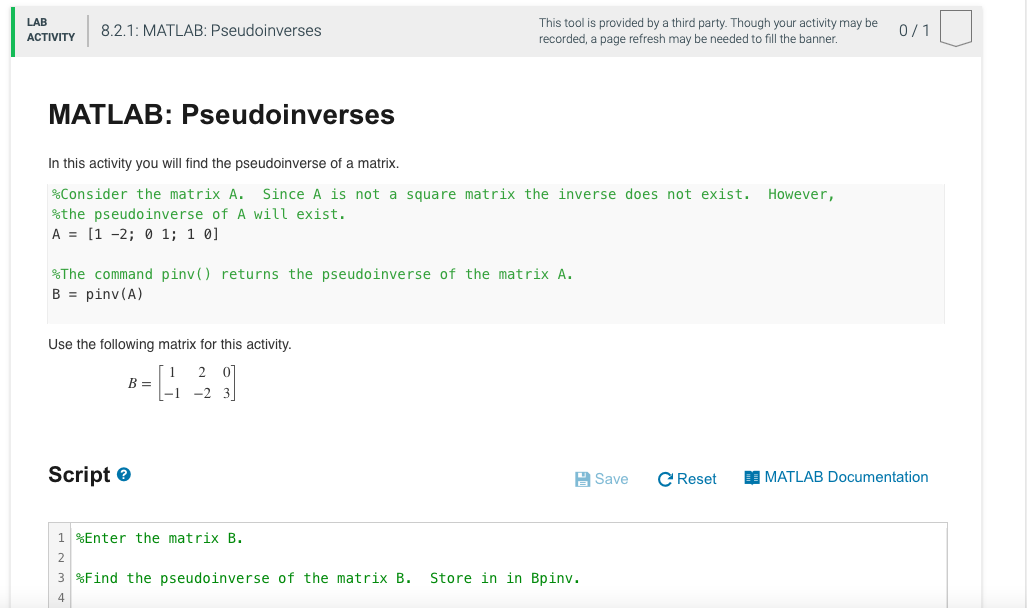
Task: Click the LAB ACTIVITY green bar indicator
Action: [x=12, y=30]
